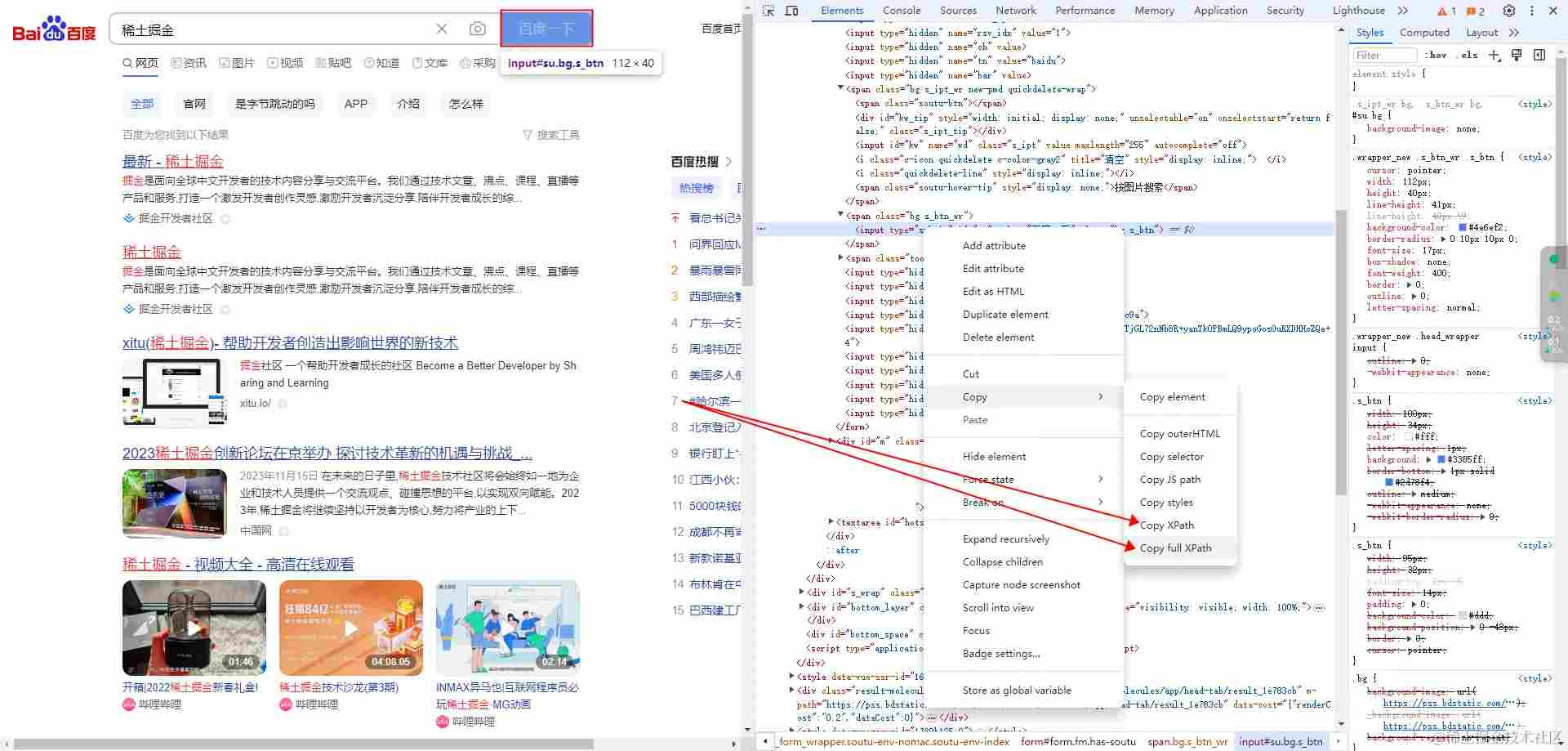
Task: Click the 官网 filter chip
Action: pyautogui.click(x=194, y=104)
